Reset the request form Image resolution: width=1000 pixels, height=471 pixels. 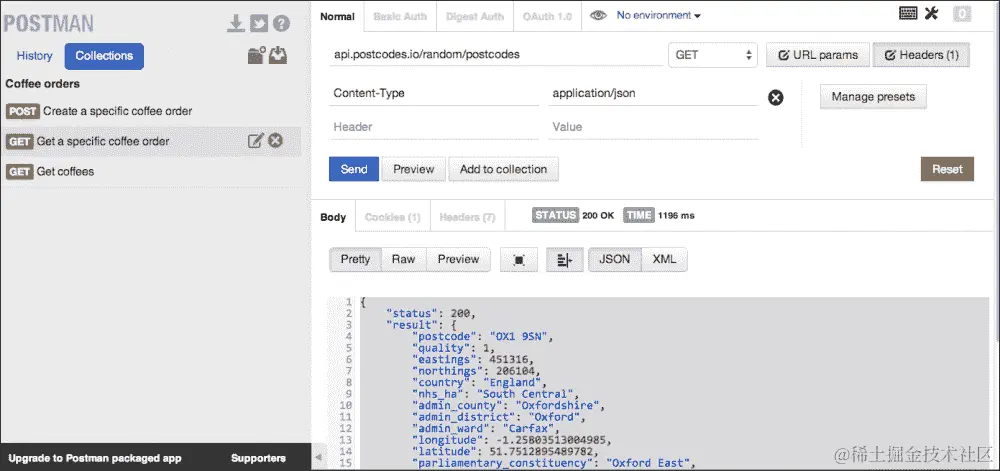[x=947, y=169]
